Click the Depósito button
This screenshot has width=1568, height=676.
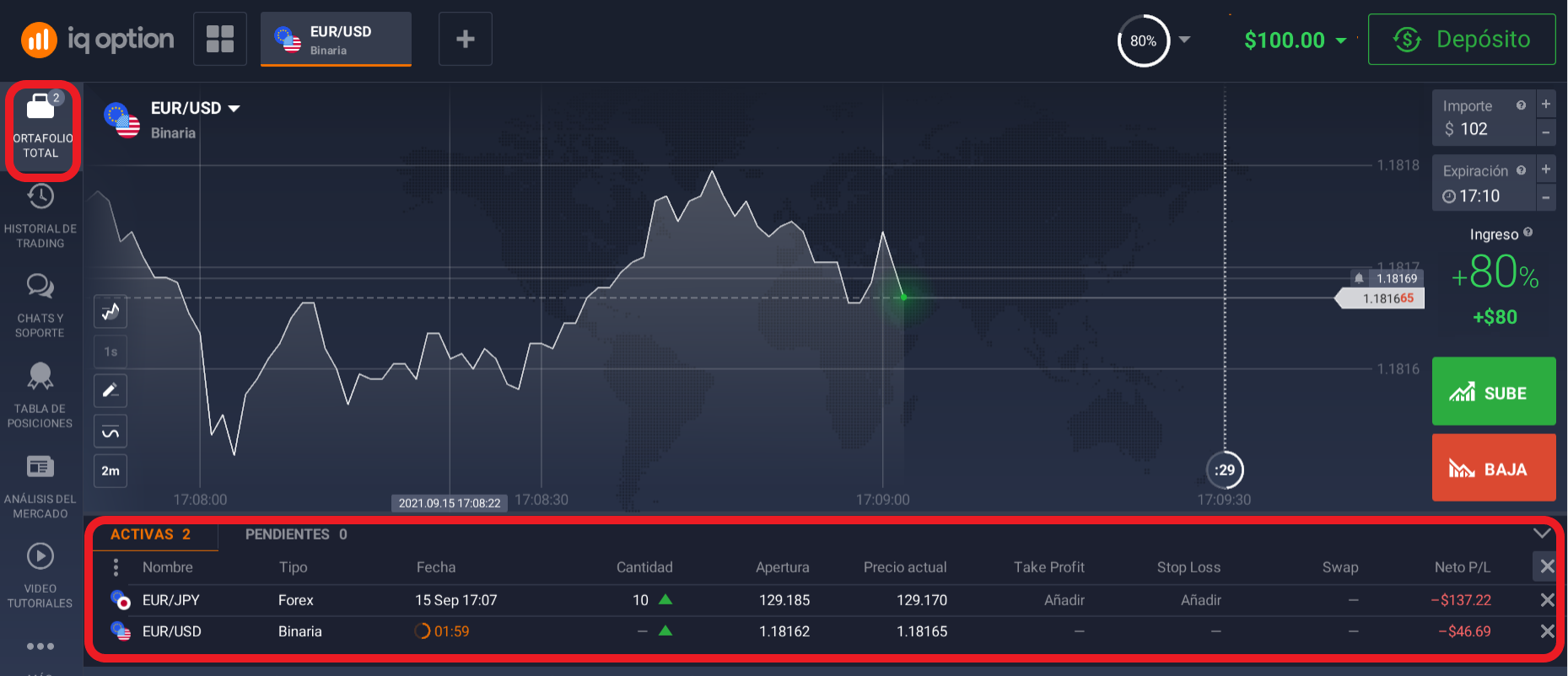[1462, 39]
